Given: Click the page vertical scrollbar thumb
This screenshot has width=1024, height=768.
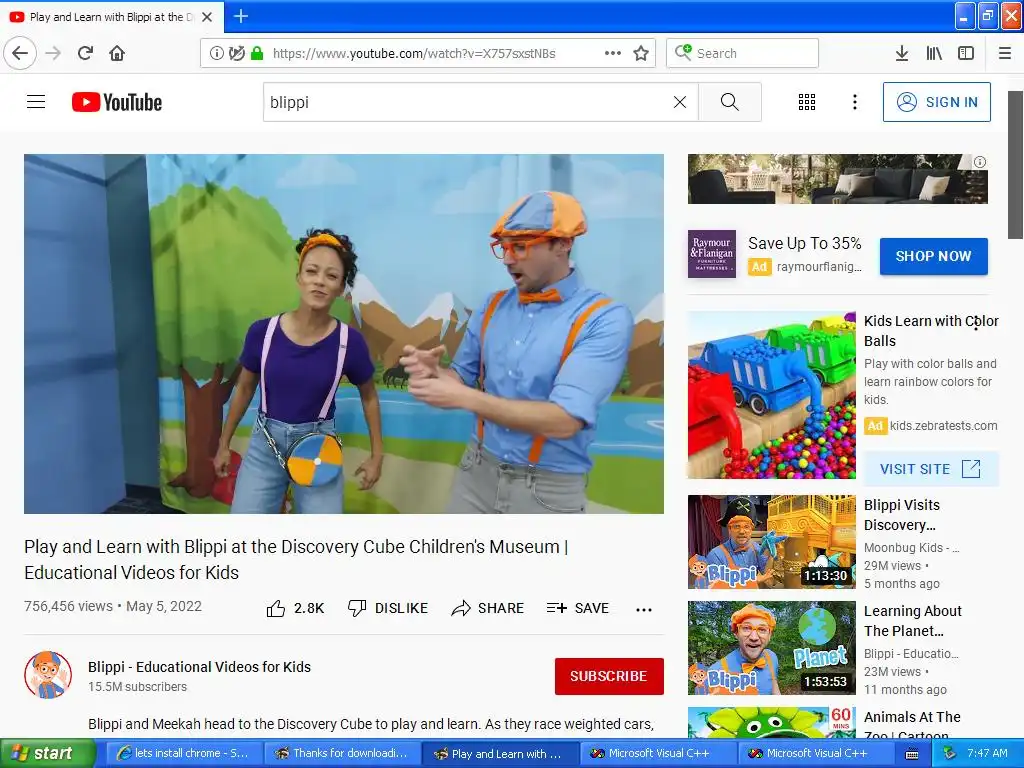Looking at the screenshot, I should [1016, 165].
